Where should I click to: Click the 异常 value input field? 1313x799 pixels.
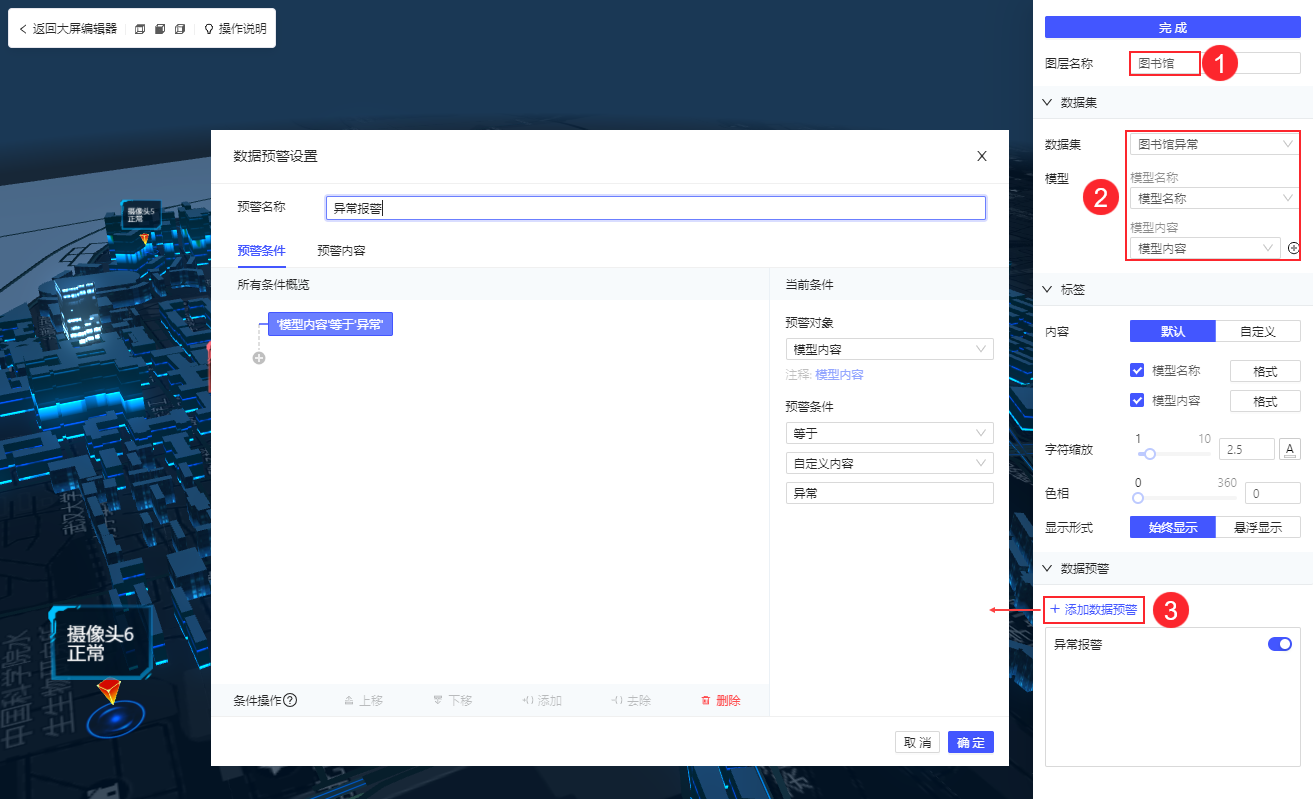(x=890, y=493)
